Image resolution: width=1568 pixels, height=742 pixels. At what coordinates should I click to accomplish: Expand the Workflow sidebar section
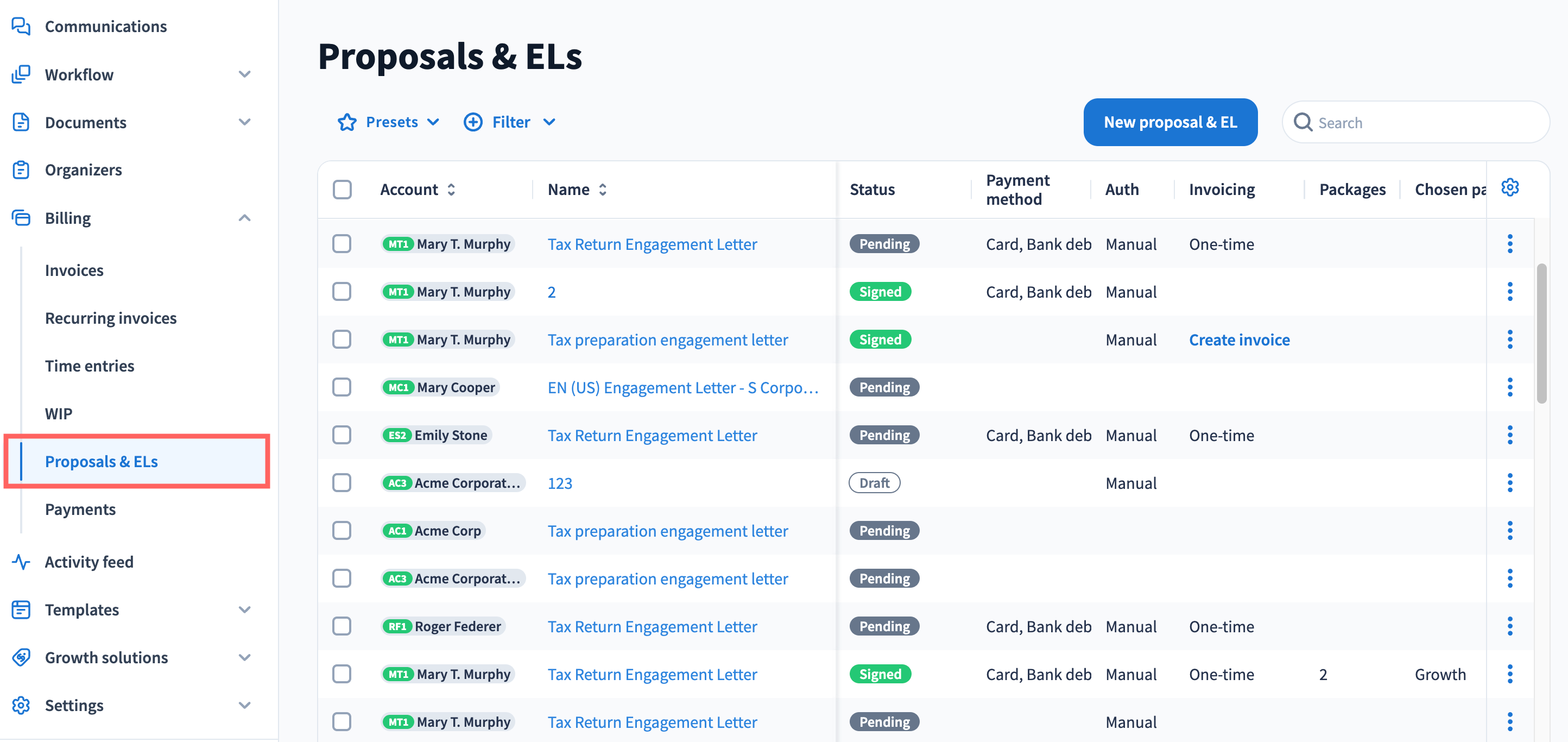[x=244, y=74]
